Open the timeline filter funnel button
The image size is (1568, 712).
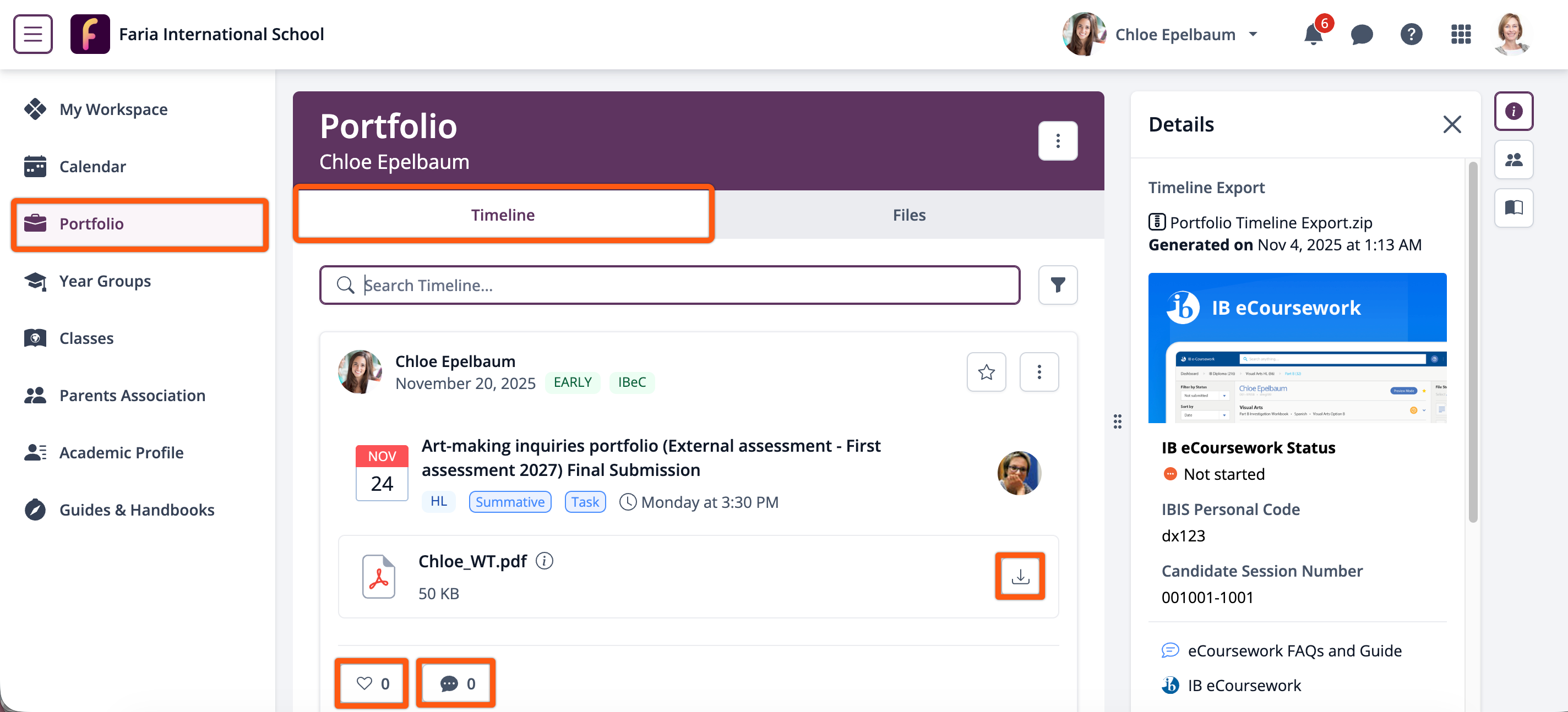(1057, 285)
